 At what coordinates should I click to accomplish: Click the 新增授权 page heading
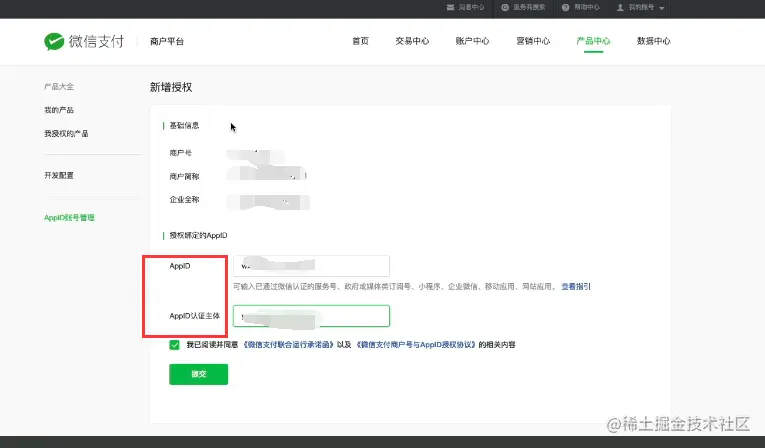(171, 87)
